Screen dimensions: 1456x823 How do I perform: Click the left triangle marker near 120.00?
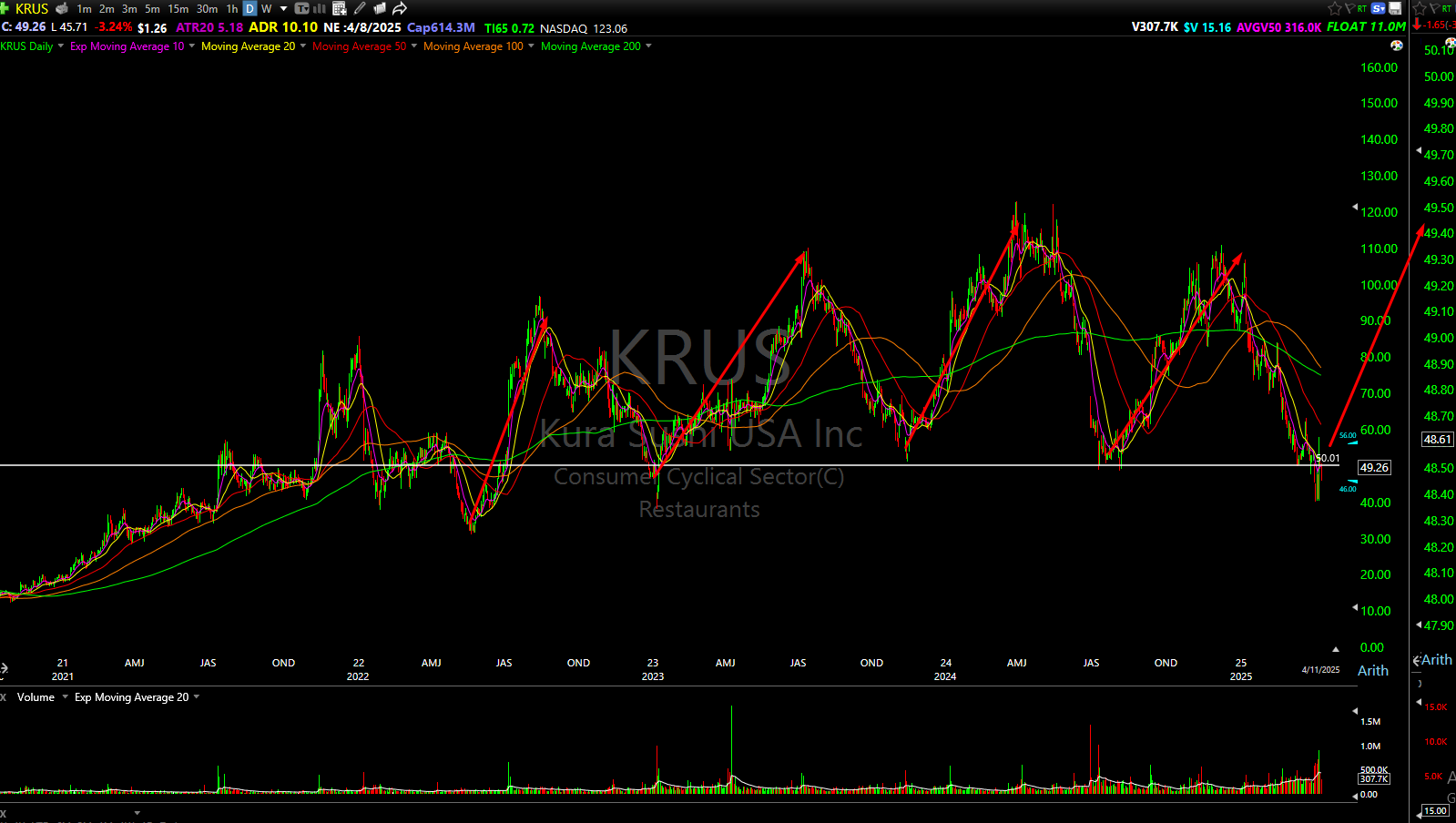tap(1355, 208)
